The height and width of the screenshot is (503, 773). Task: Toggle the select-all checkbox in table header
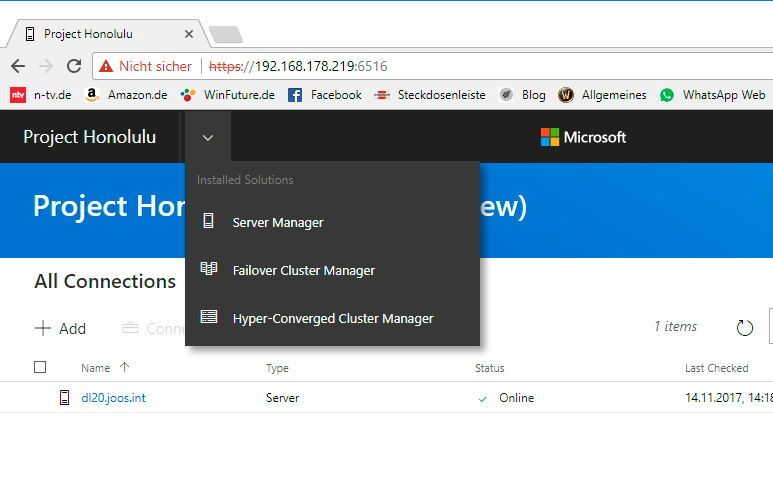(x=40, y=367)
